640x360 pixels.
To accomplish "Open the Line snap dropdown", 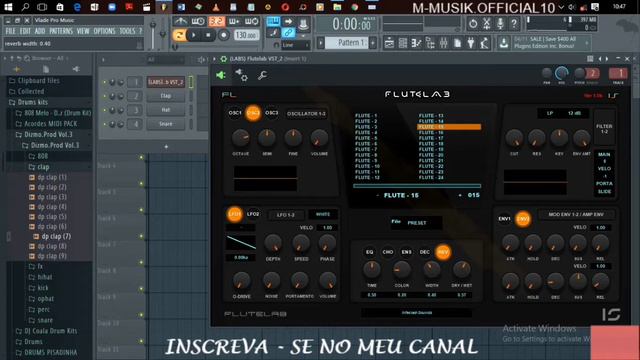I will click(x=296, y=45).
